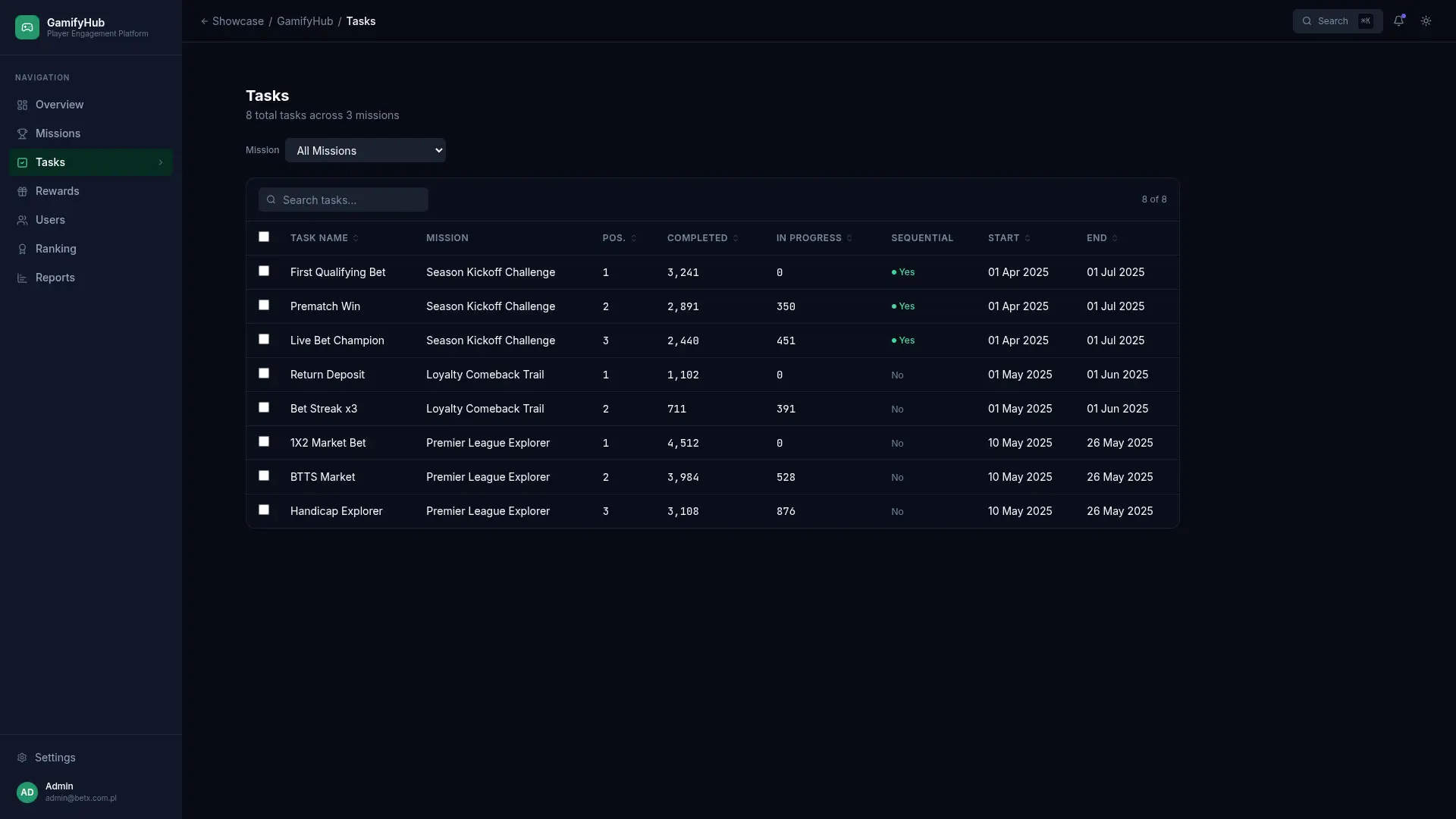Click the Missions trophy icon

coord(22,133)
